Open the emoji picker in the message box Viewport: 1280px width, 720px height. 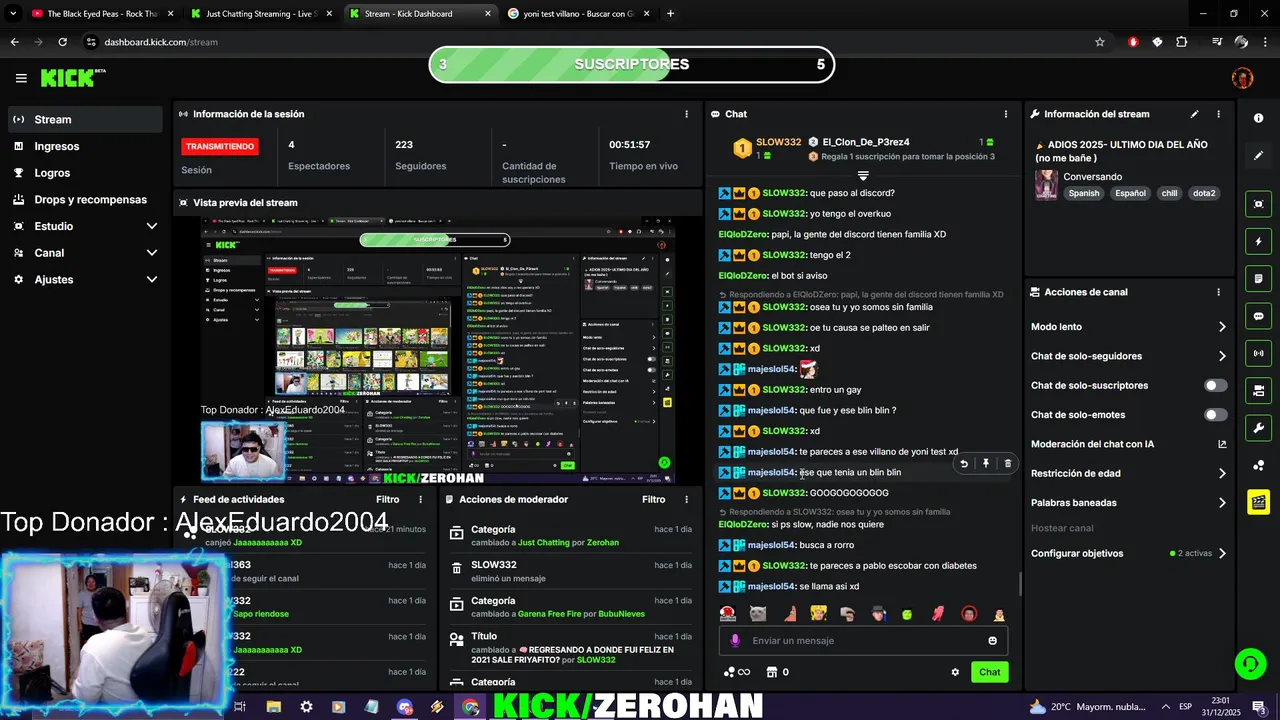(992, 641)
